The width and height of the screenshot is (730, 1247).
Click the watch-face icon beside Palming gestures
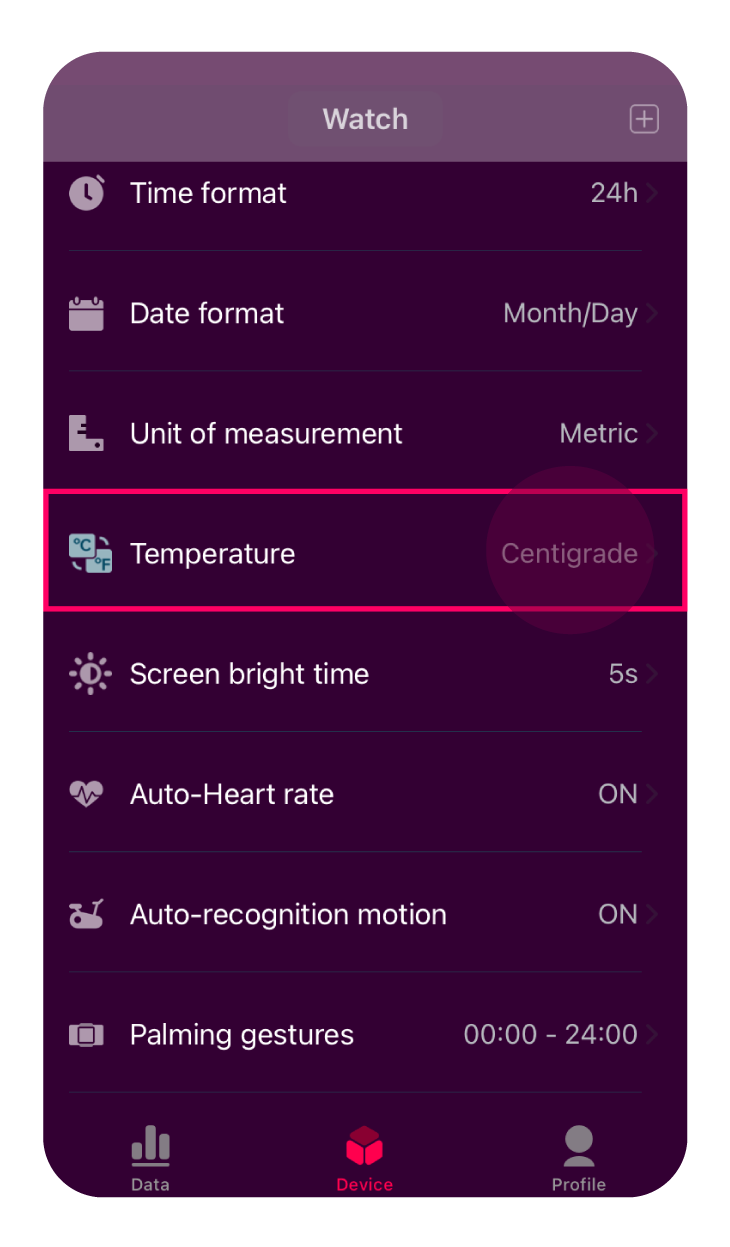tap(86, 1034)
